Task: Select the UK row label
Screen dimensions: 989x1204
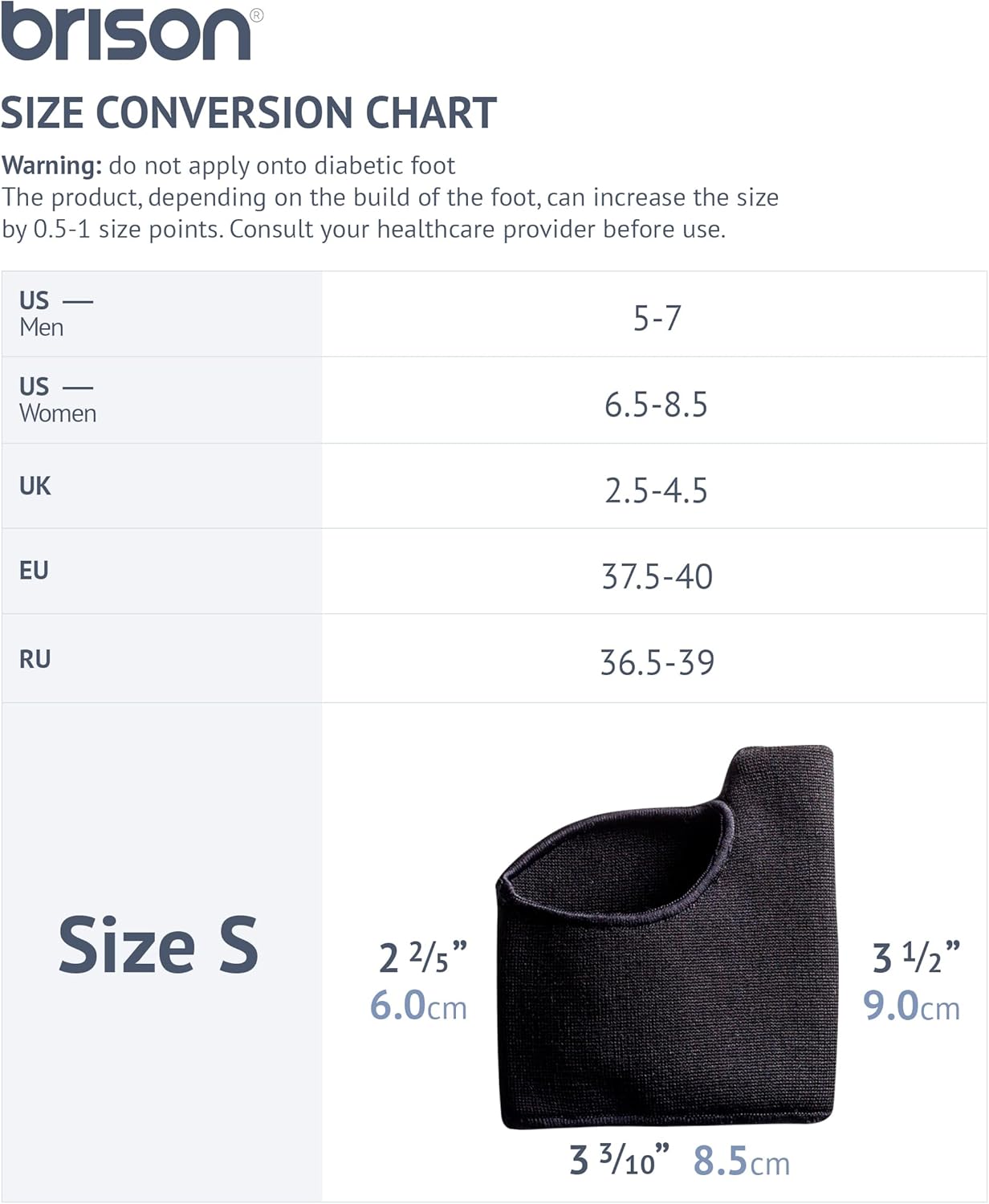Action: pyautogui.click(x=35, y=486)
